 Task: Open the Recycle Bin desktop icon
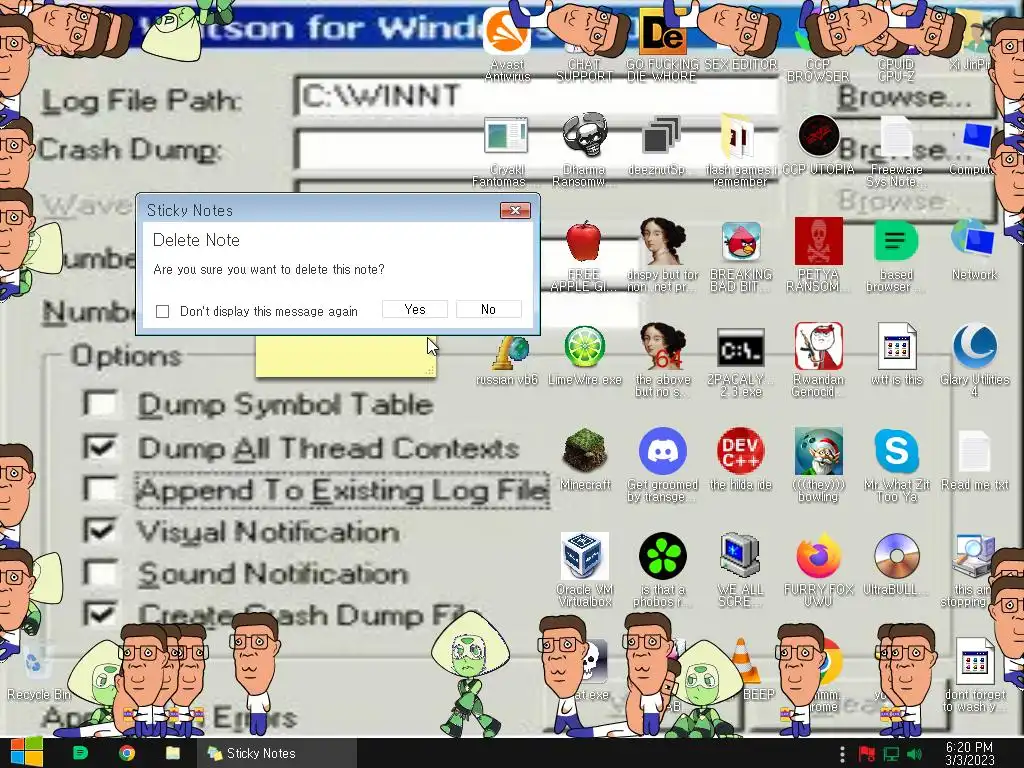(x=38, y=663)
